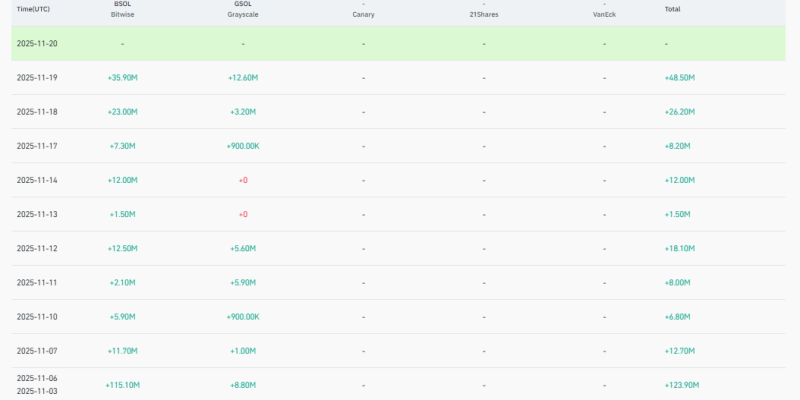Image resolution: width=800 pixels, height=400 pixels.
Task: Select the +18.10M total value
Action: (679, 248)
